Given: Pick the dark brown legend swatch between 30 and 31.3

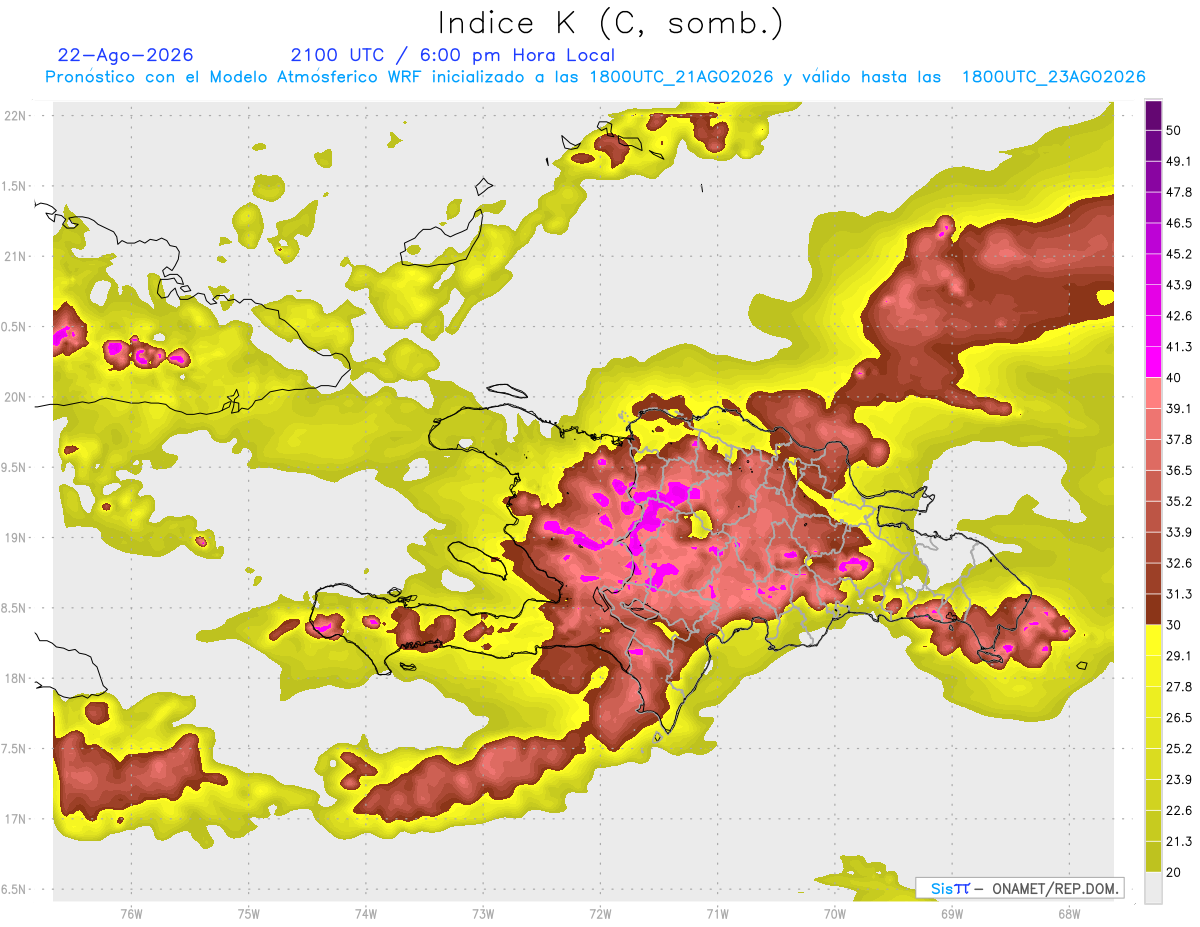Looking at the screenshot, I should tap(1153, 609).
